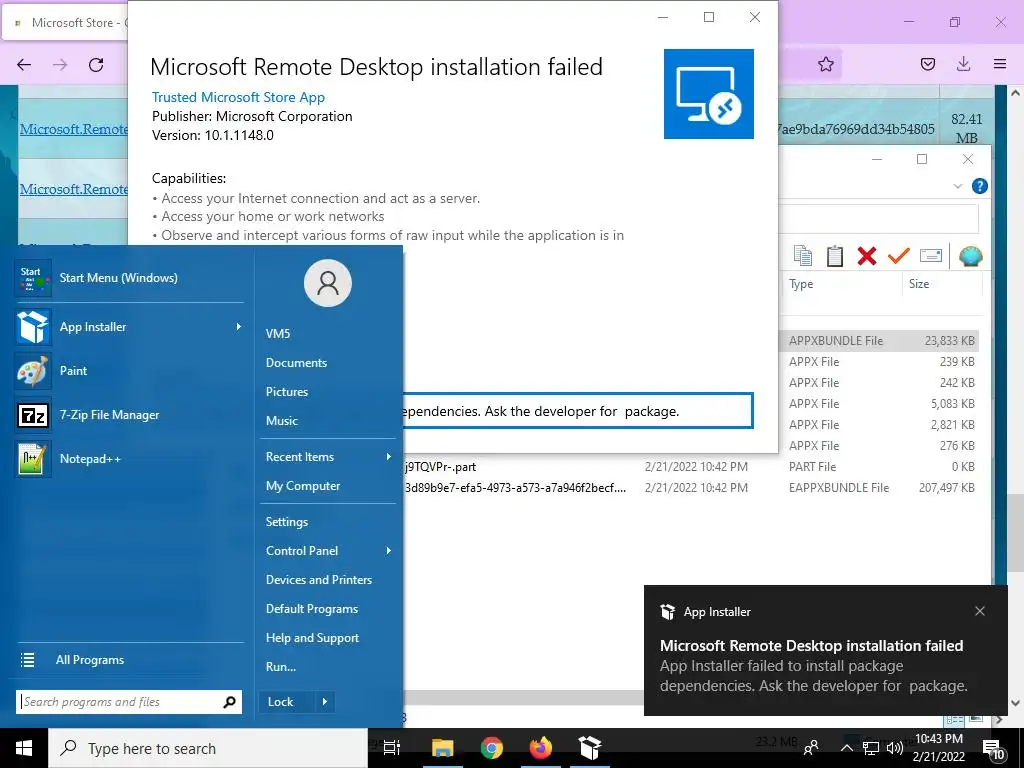Click the taskbar clock showing 10:43 PM
Viewport: 1024px width, 768px height.
click(939, 748)
